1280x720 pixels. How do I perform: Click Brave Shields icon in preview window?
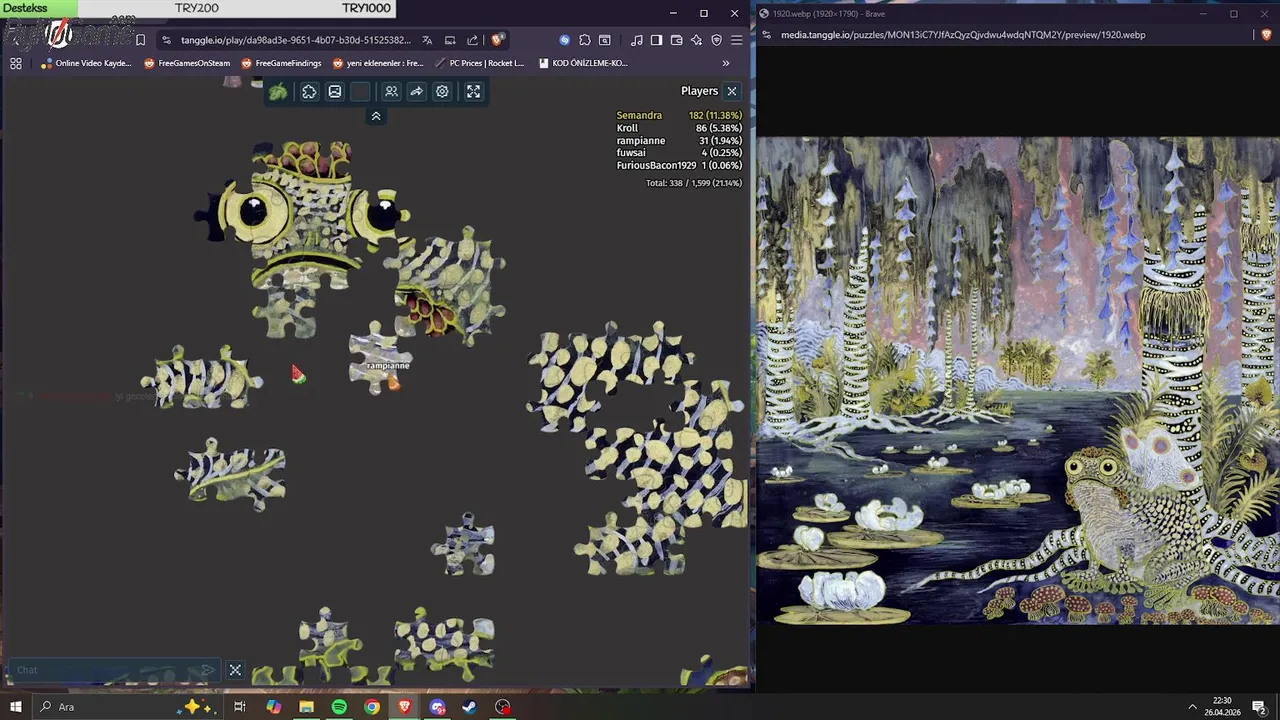point(1267,35)
